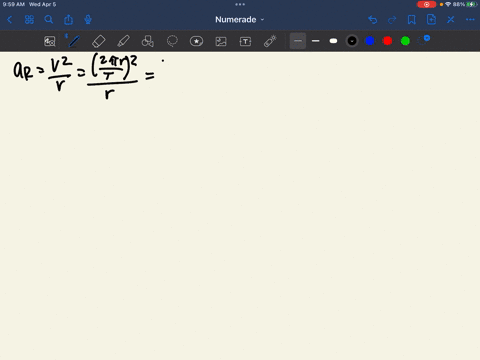The height and width of the screenshot is (360, 480).
Task: Tap the three dots multitasking handle
Action: [x=240, y=4]
